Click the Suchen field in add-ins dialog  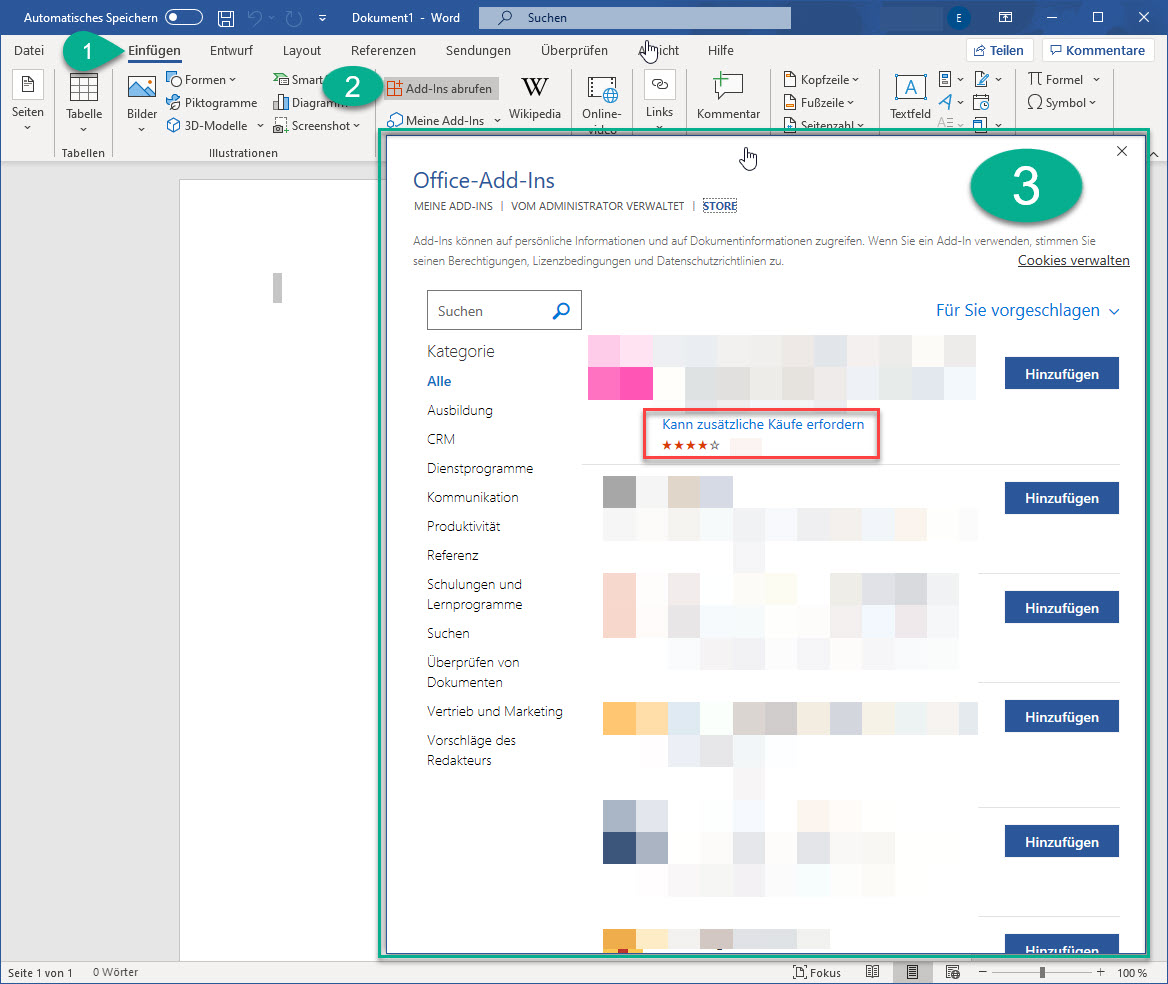tap(488, 311)
